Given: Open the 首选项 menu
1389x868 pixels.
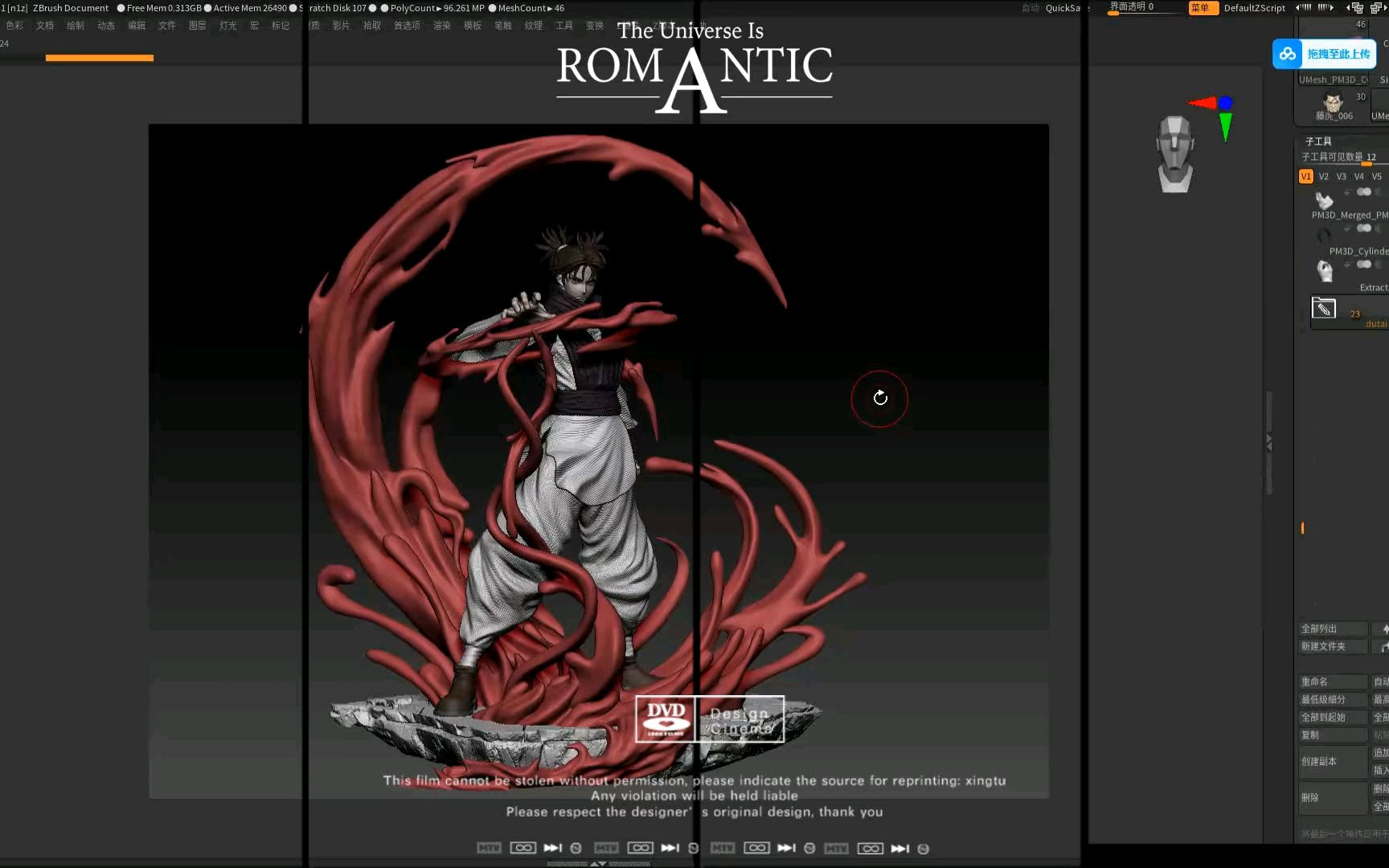Looking at the screenshot, I should click(407, 26).
